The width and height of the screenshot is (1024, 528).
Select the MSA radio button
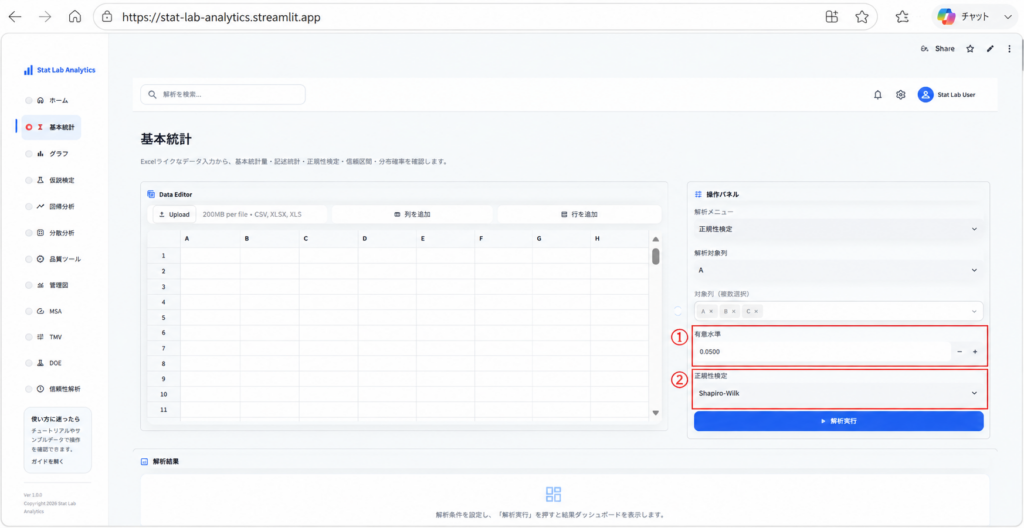[x=29, y=311]
